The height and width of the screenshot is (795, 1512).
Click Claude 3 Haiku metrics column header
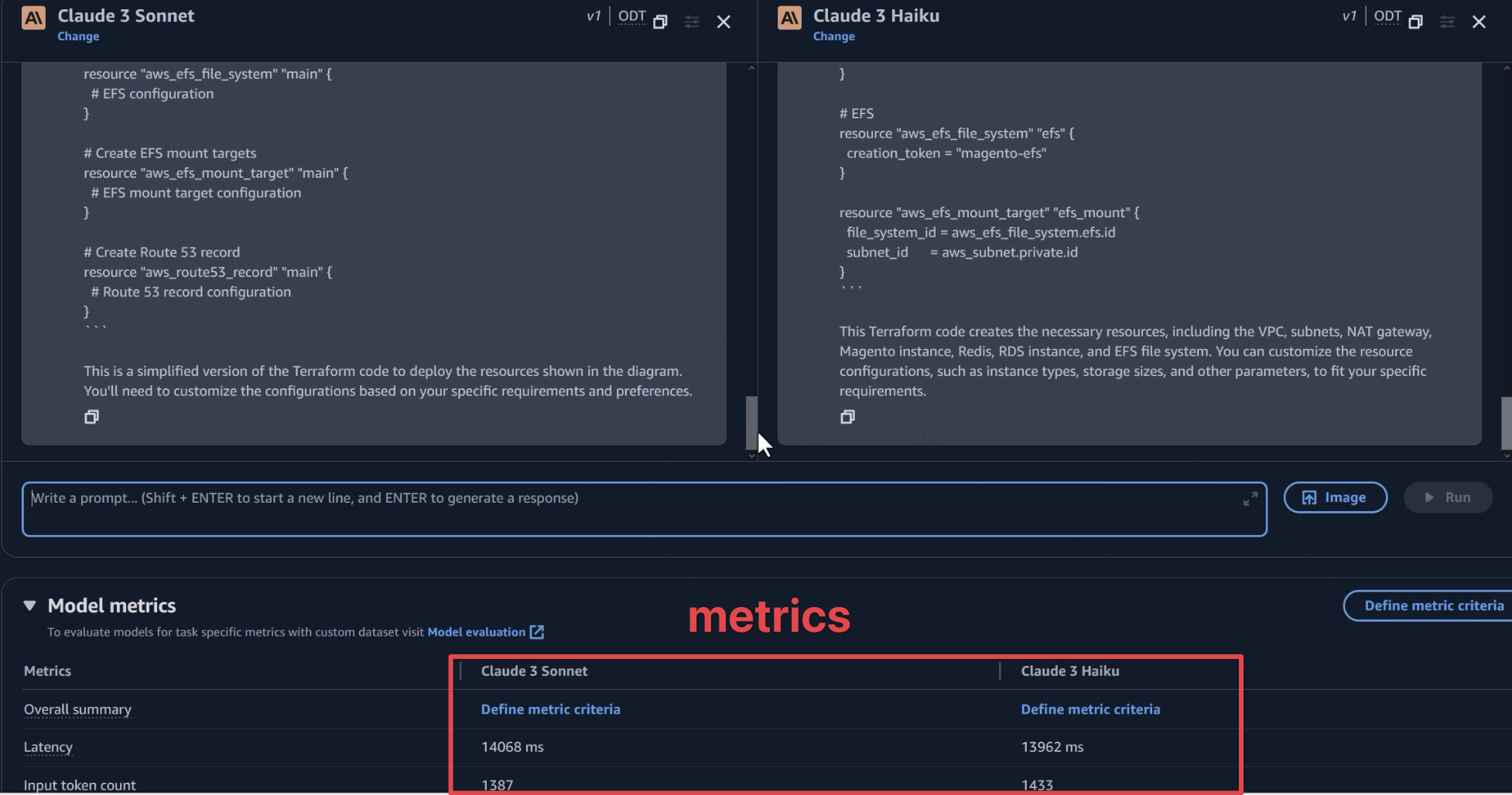tap(1070, 671)
